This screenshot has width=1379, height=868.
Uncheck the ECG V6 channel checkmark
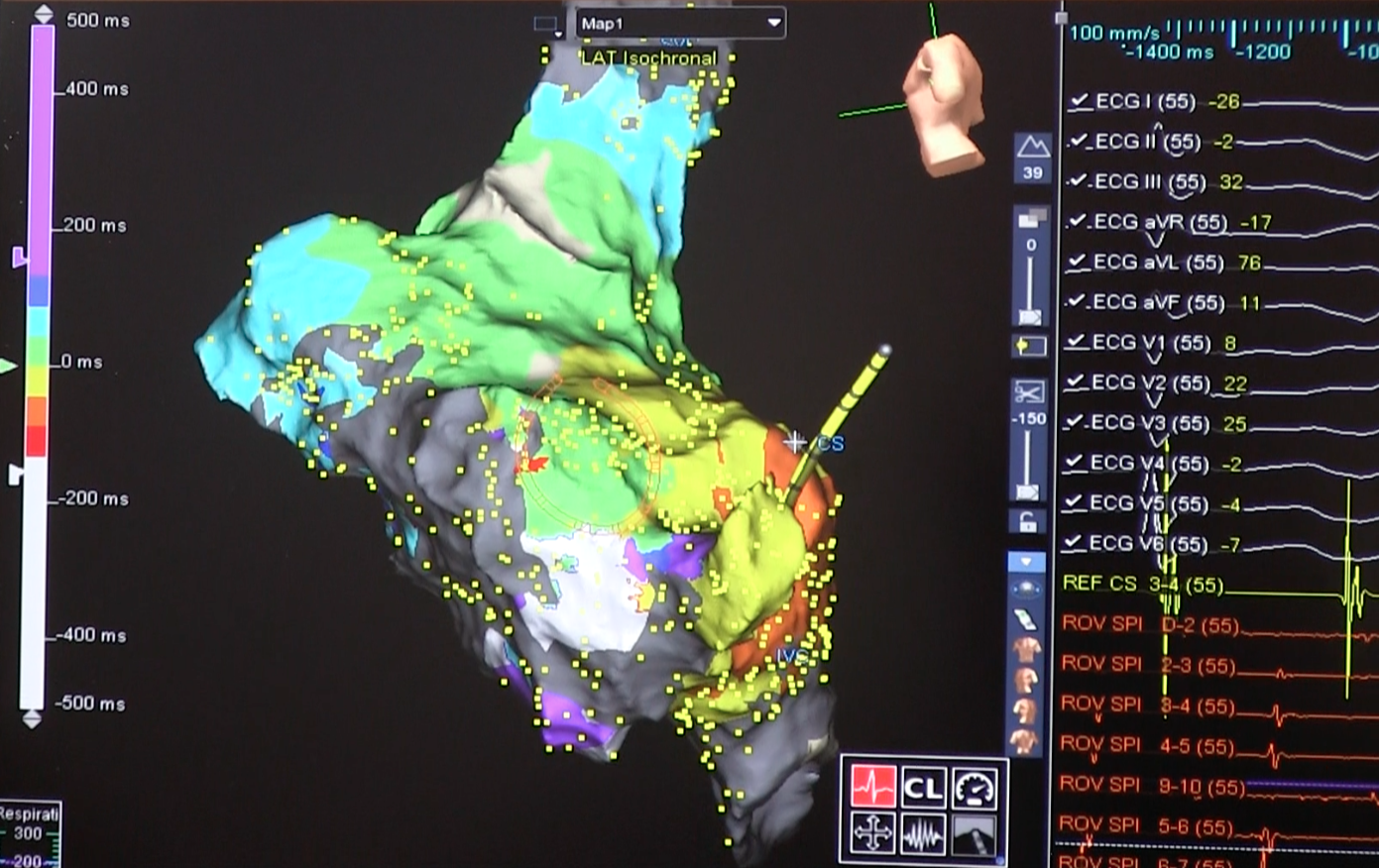[x=1073, y=543]
